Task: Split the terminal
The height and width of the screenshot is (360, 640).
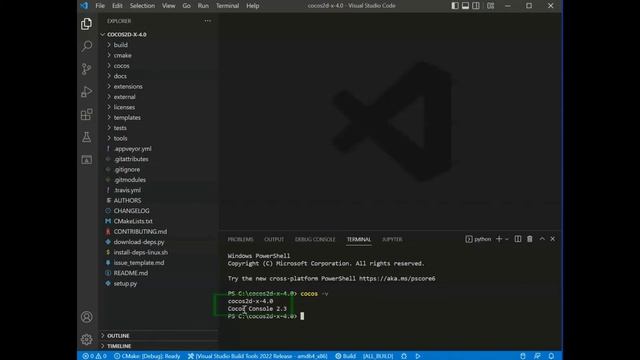Action: pyautogui.click(x=518, y=239)
